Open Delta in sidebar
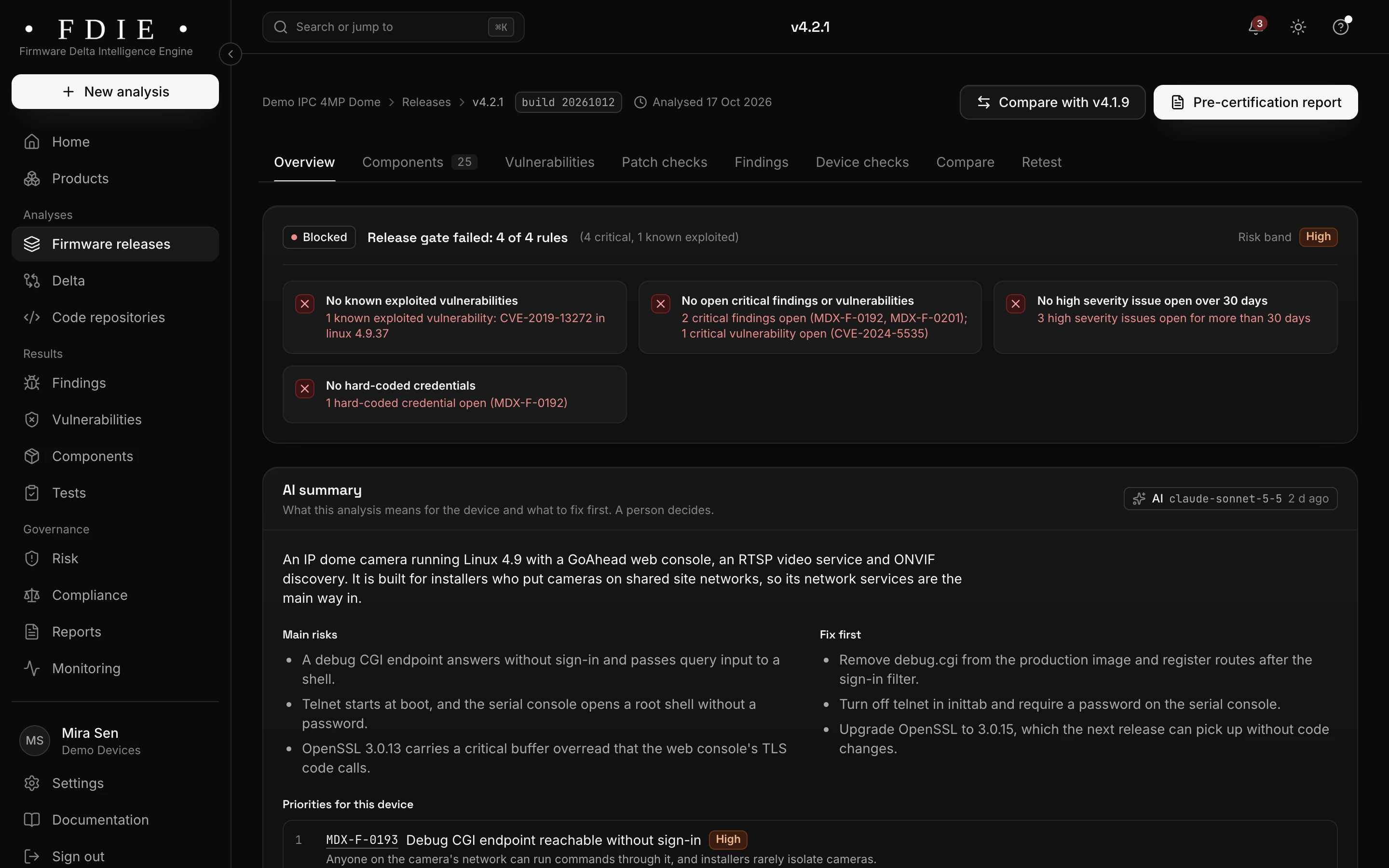This screenshot has height=868, width=1389. pos(115,281)
